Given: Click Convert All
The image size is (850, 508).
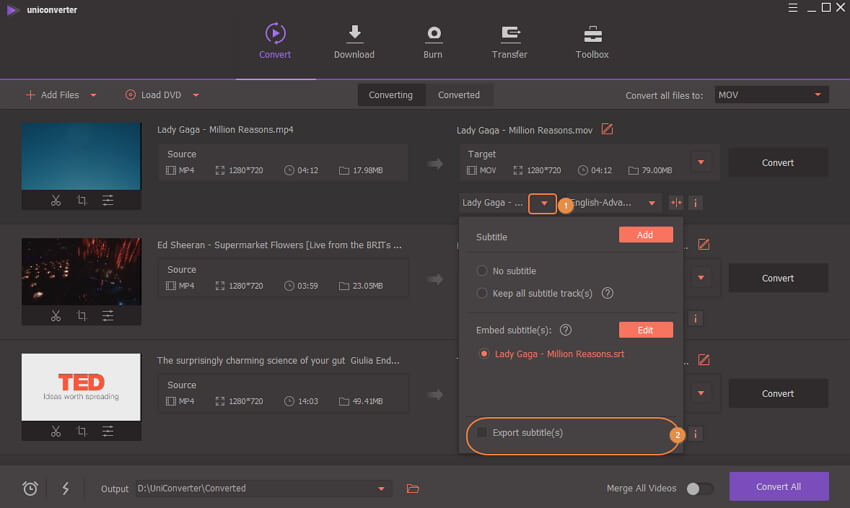Looking at the screenshot, I should (778, 486).
